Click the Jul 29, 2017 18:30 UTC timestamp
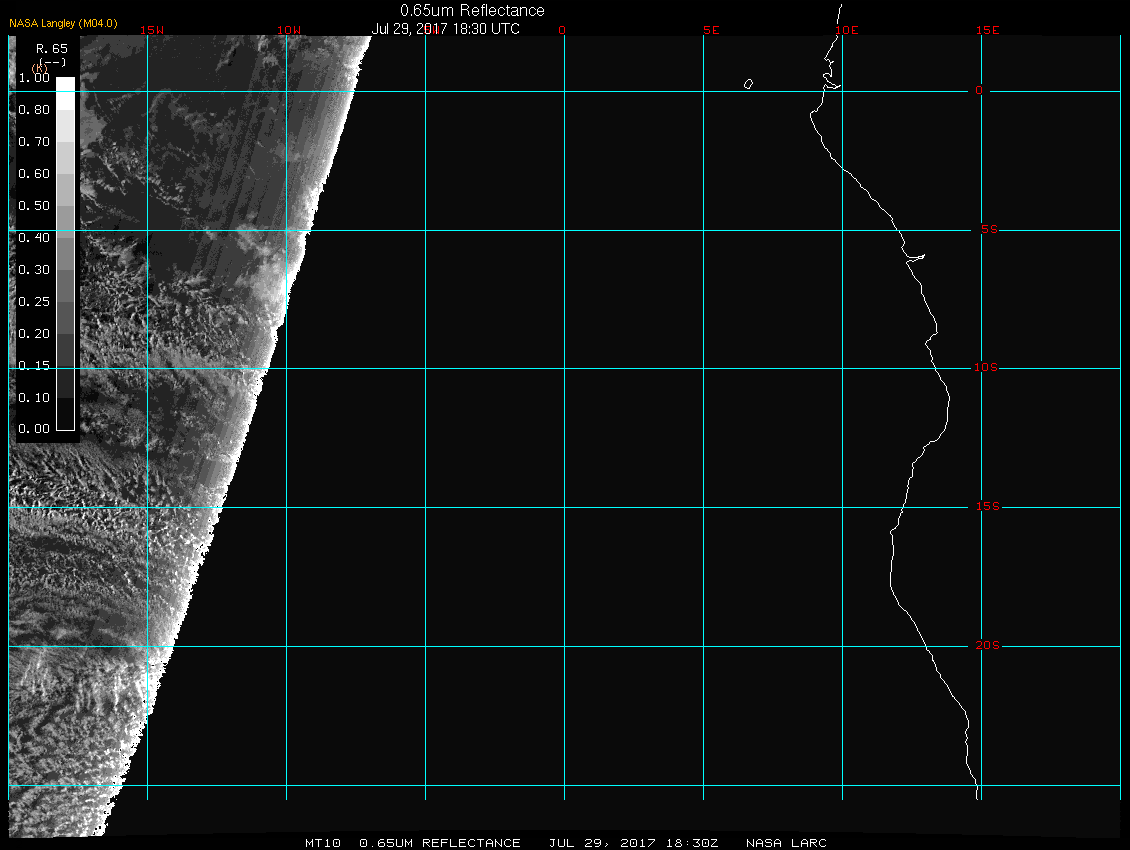Viewport: 1130px width, 850px height. 445,29
